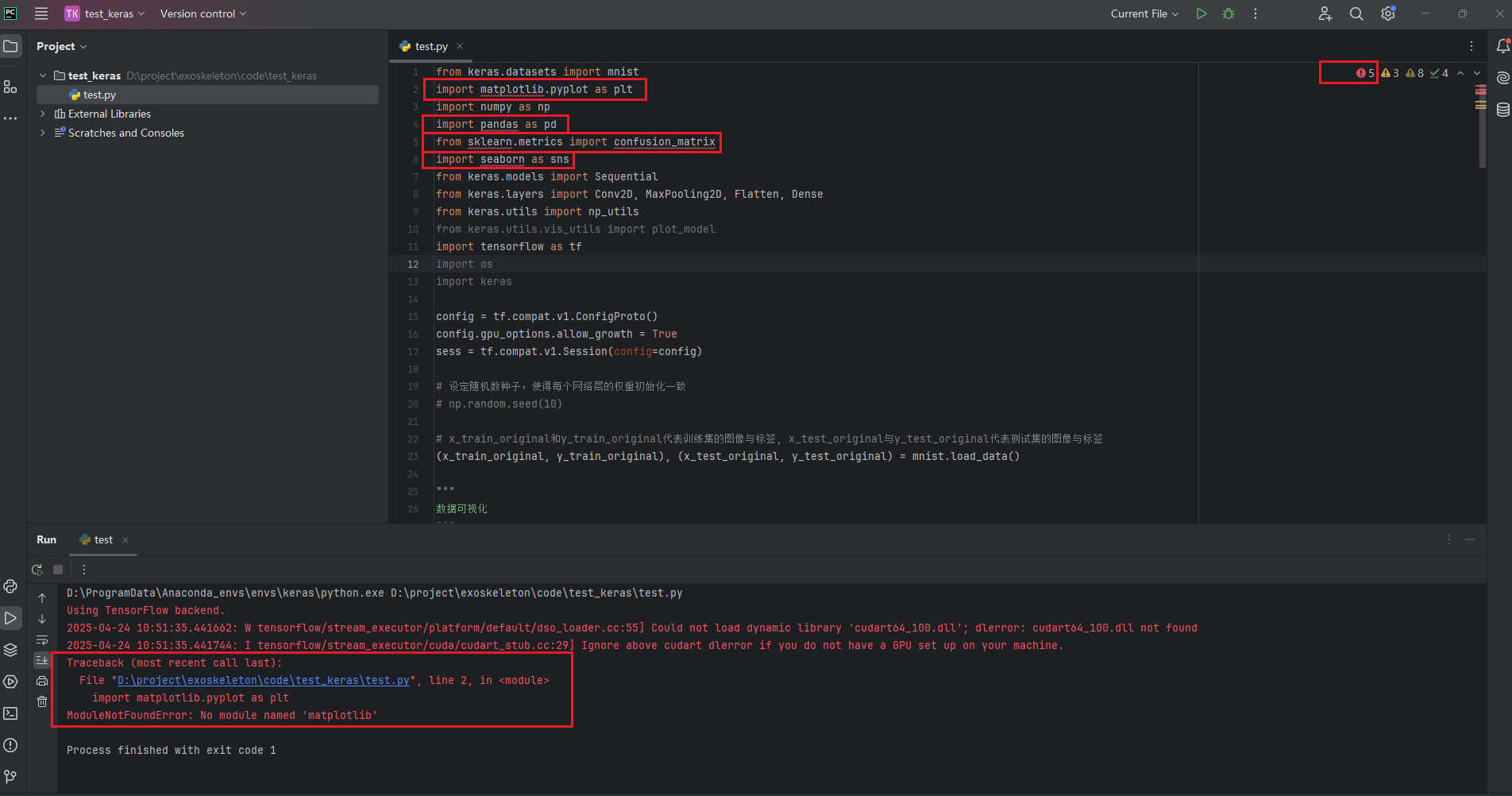Rerun the test configuration
Viewport: 1512px width, 796px height.
pyautogui.click(x=37, y=570)
